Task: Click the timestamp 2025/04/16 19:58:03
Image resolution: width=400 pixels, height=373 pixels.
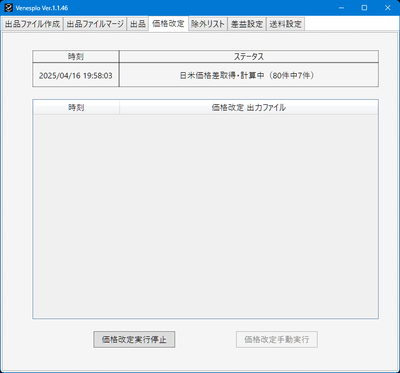Action: pyautogui.click(x=76, y=76)
